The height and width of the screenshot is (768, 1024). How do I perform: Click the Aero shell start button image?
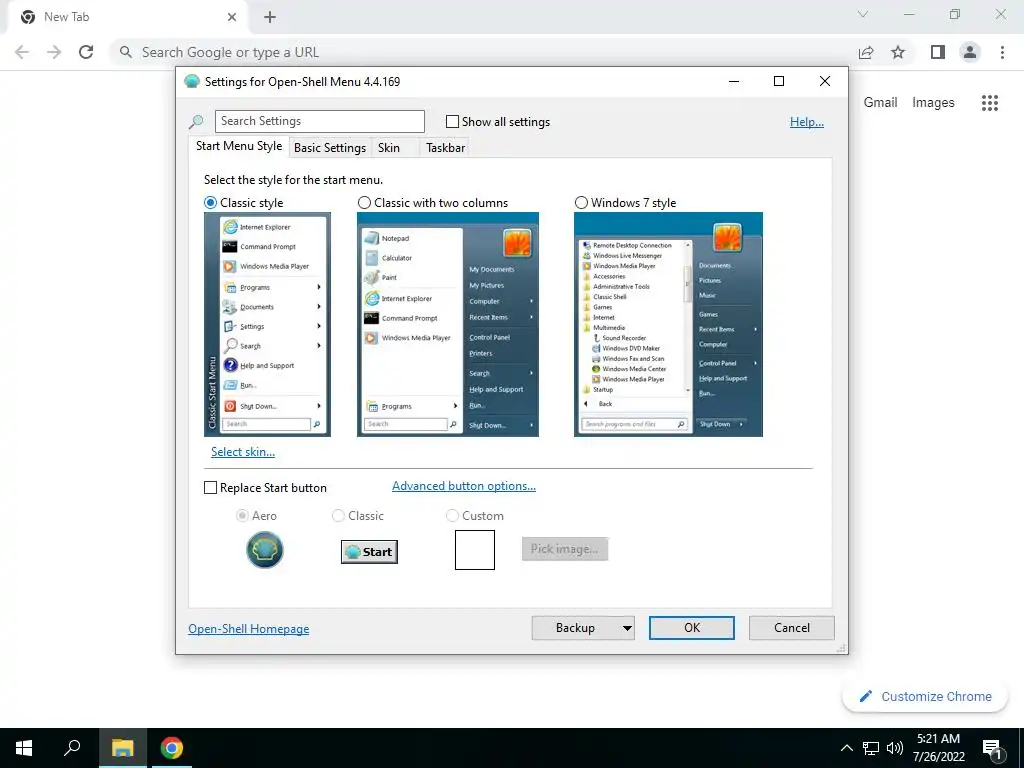(x=264, y=550)
